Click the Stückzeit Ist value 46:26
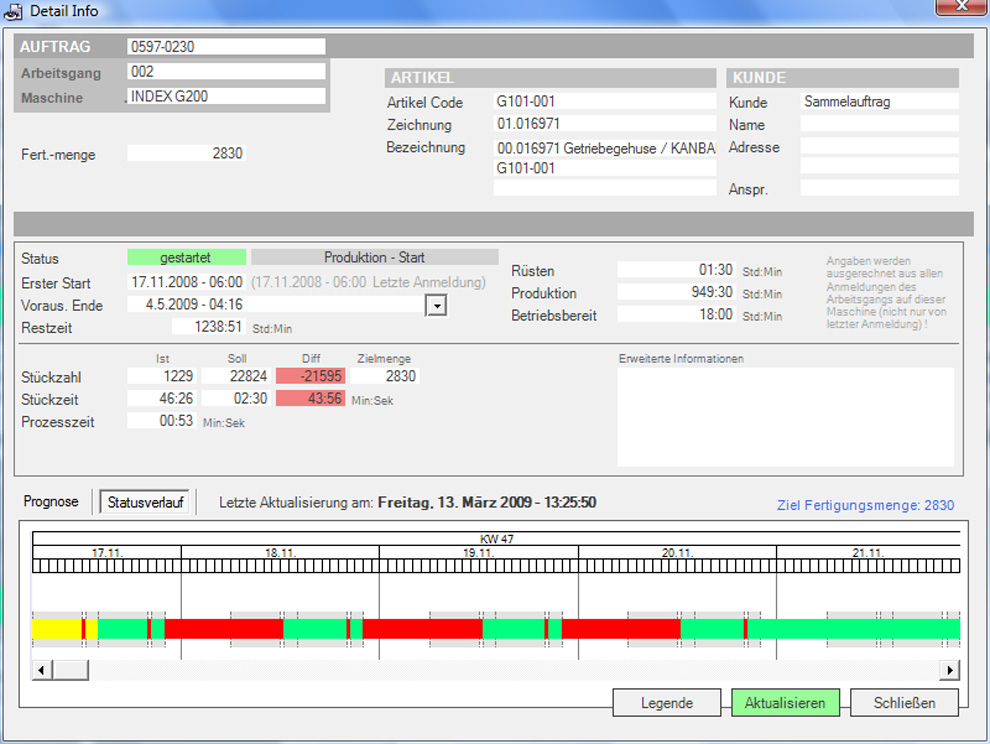990x744 pixels. (163, 399)
